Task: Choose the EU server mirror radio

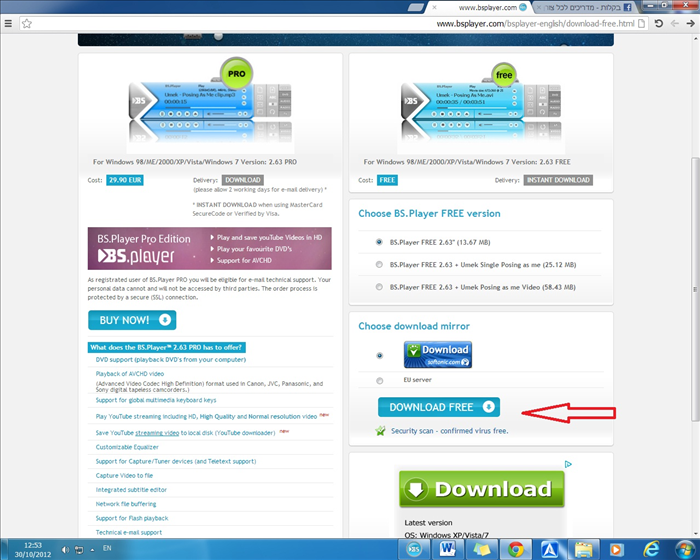Action: coord(379,380)
